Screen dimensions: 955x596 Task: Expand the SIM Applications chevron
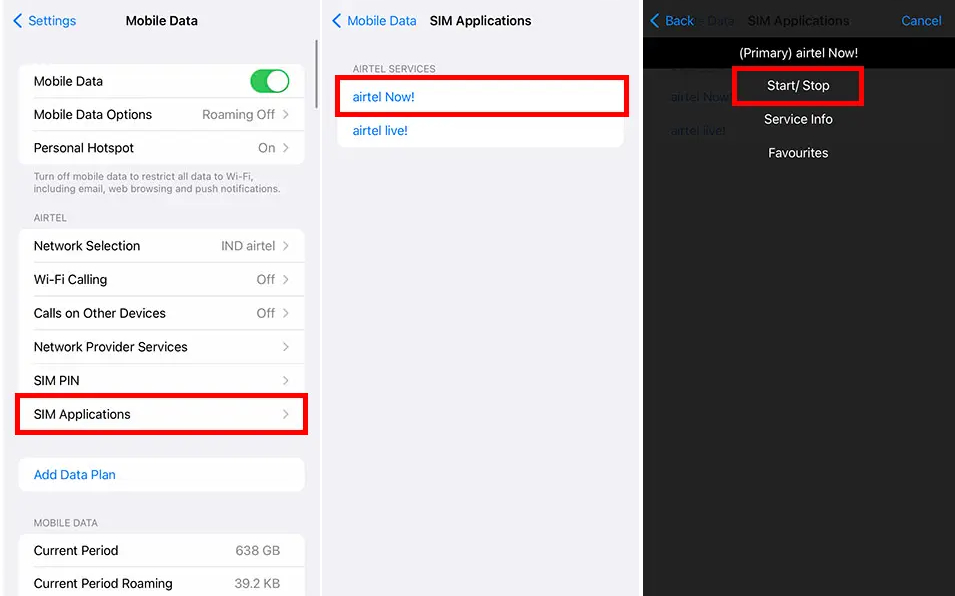(x=286, y=414)
